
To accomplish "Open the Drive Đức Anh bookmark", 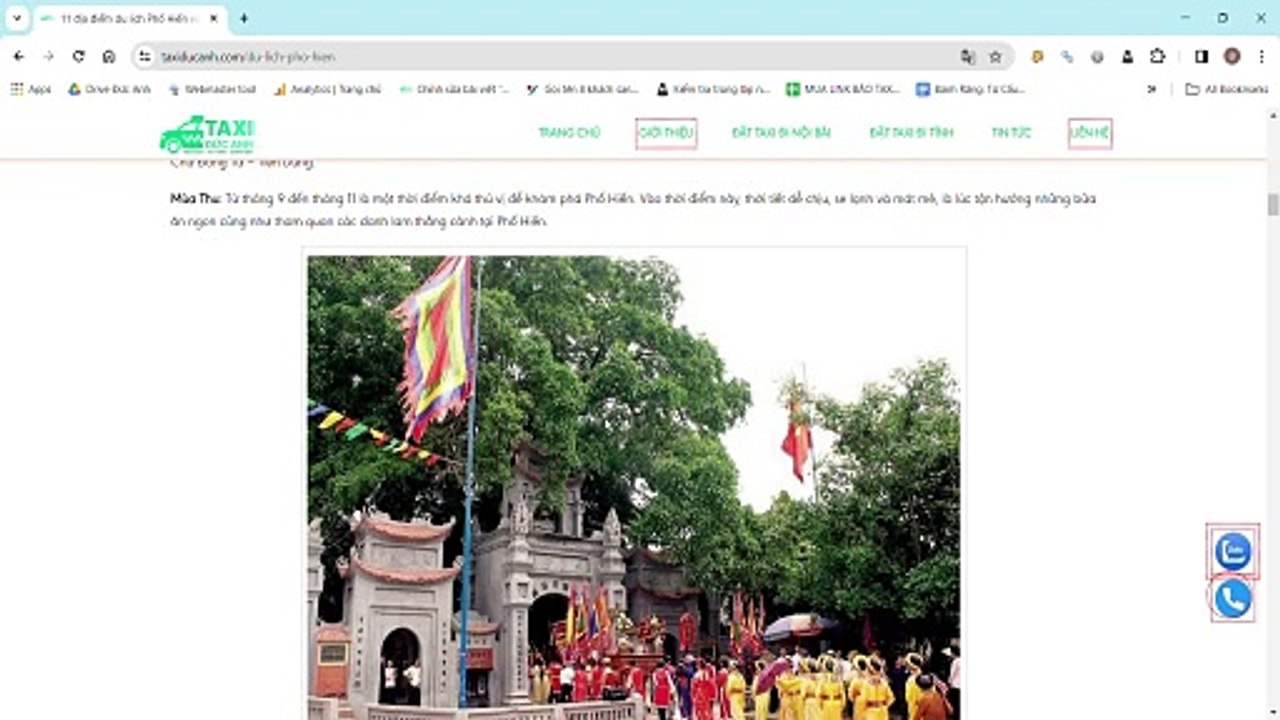I will coord(109,89).
